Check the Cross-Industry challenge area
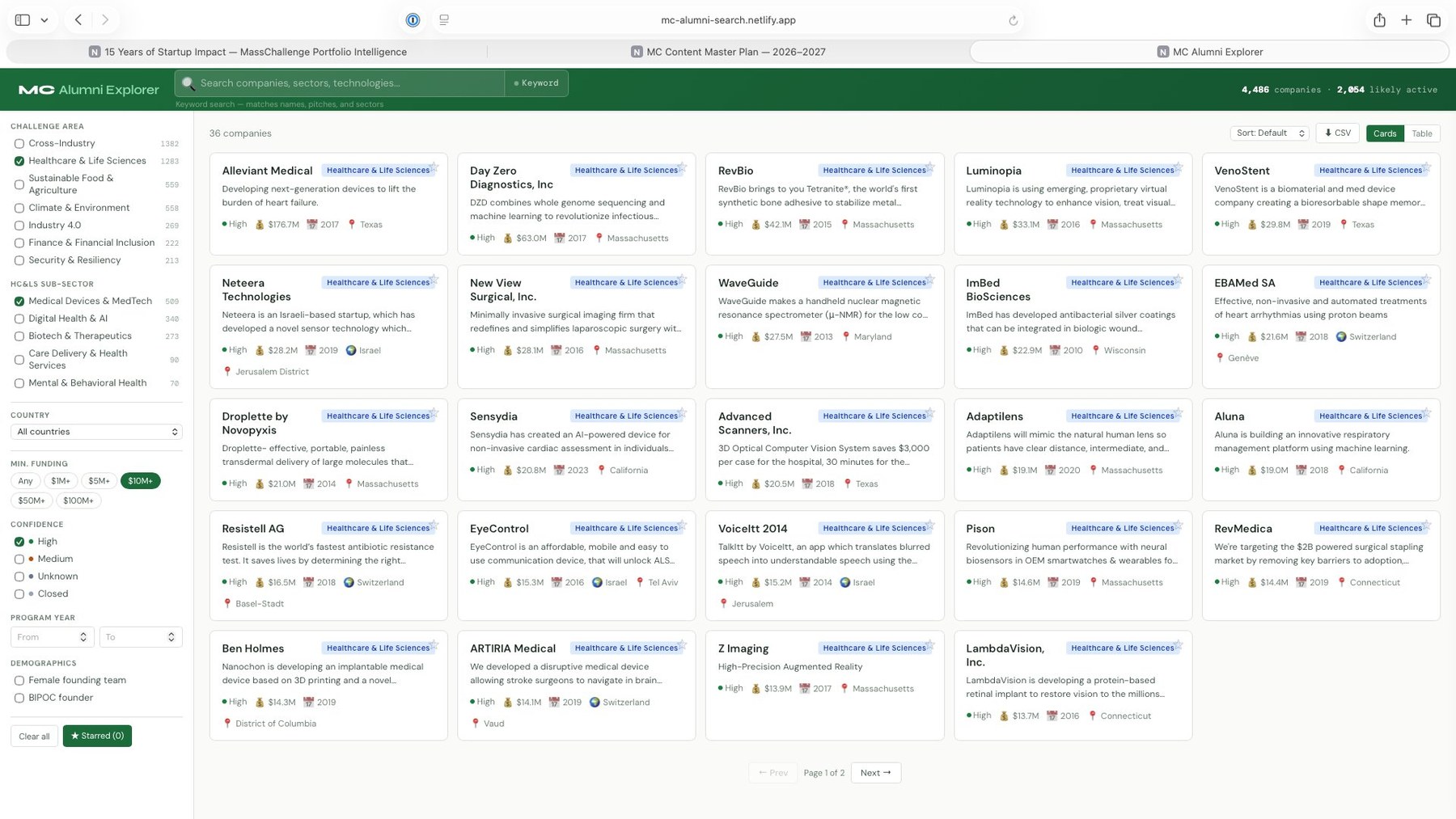 [x=19, y=144]
